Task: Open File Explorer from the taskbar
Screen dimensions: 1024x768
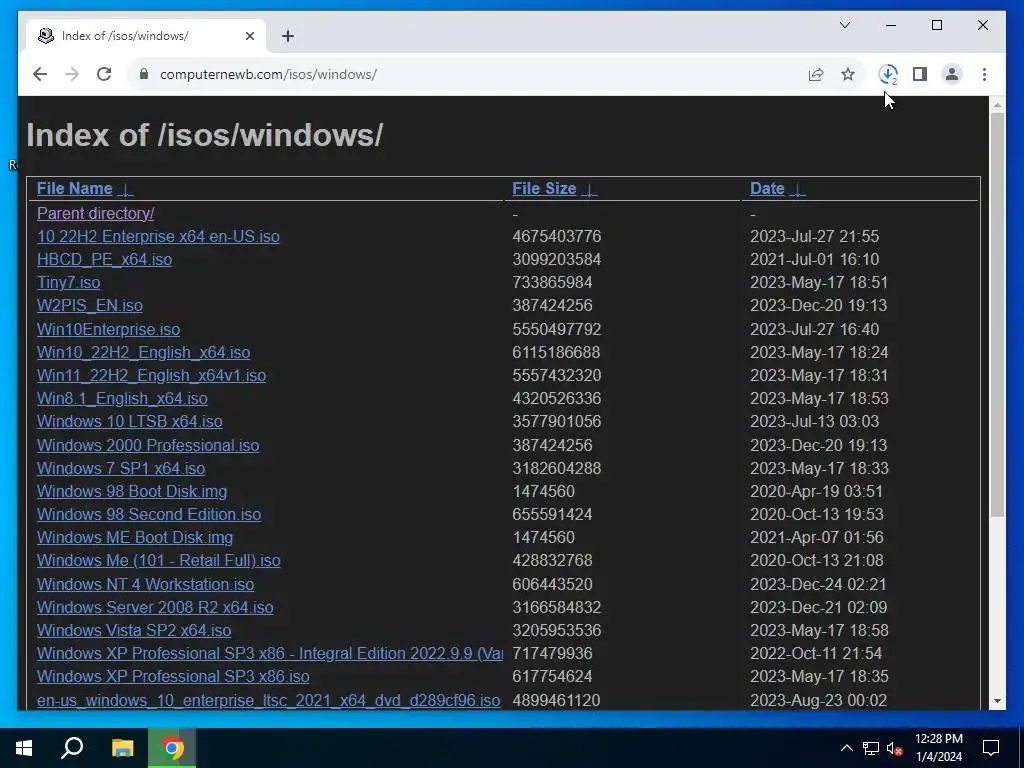Action: pyautogui.click(x=122, y=748)
